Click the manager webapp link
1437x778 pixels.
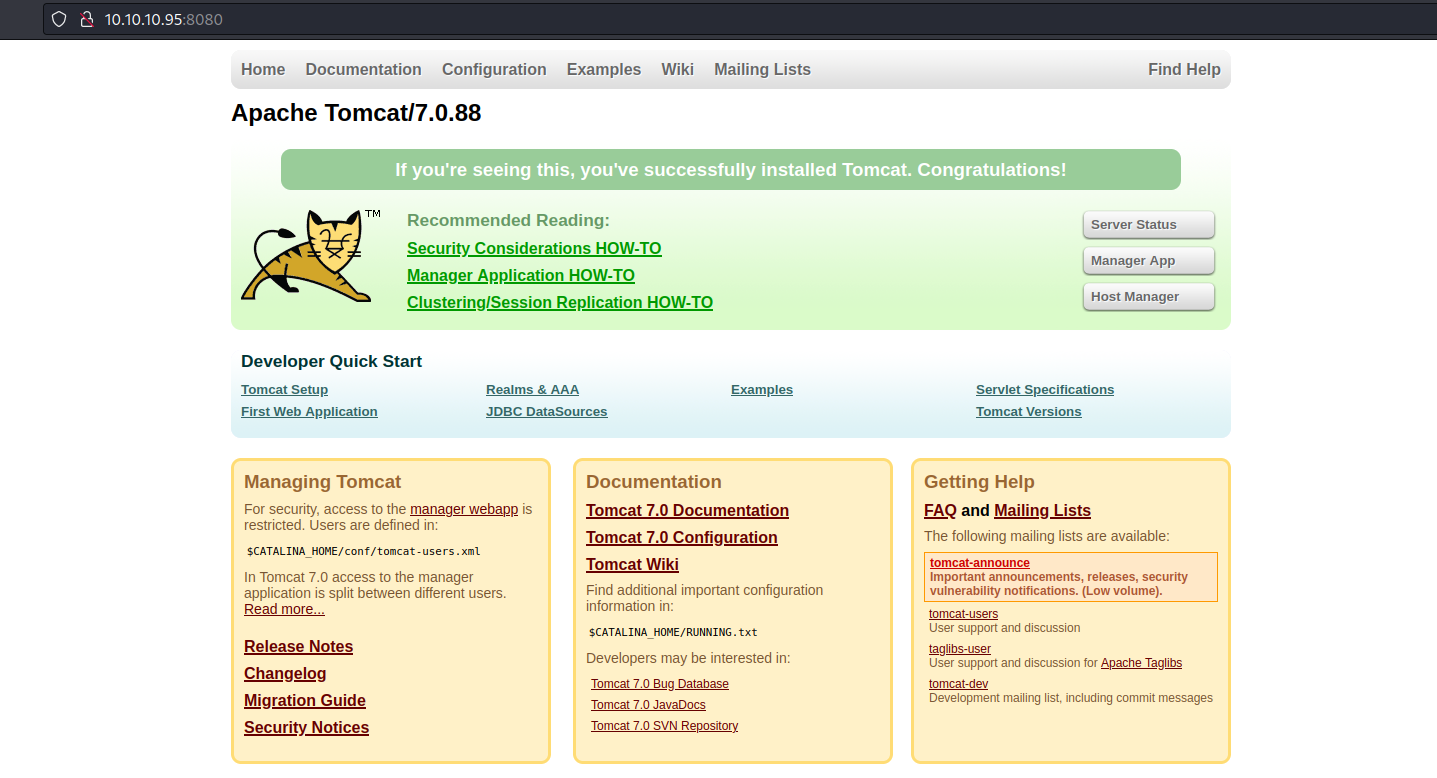coord(464,509)
